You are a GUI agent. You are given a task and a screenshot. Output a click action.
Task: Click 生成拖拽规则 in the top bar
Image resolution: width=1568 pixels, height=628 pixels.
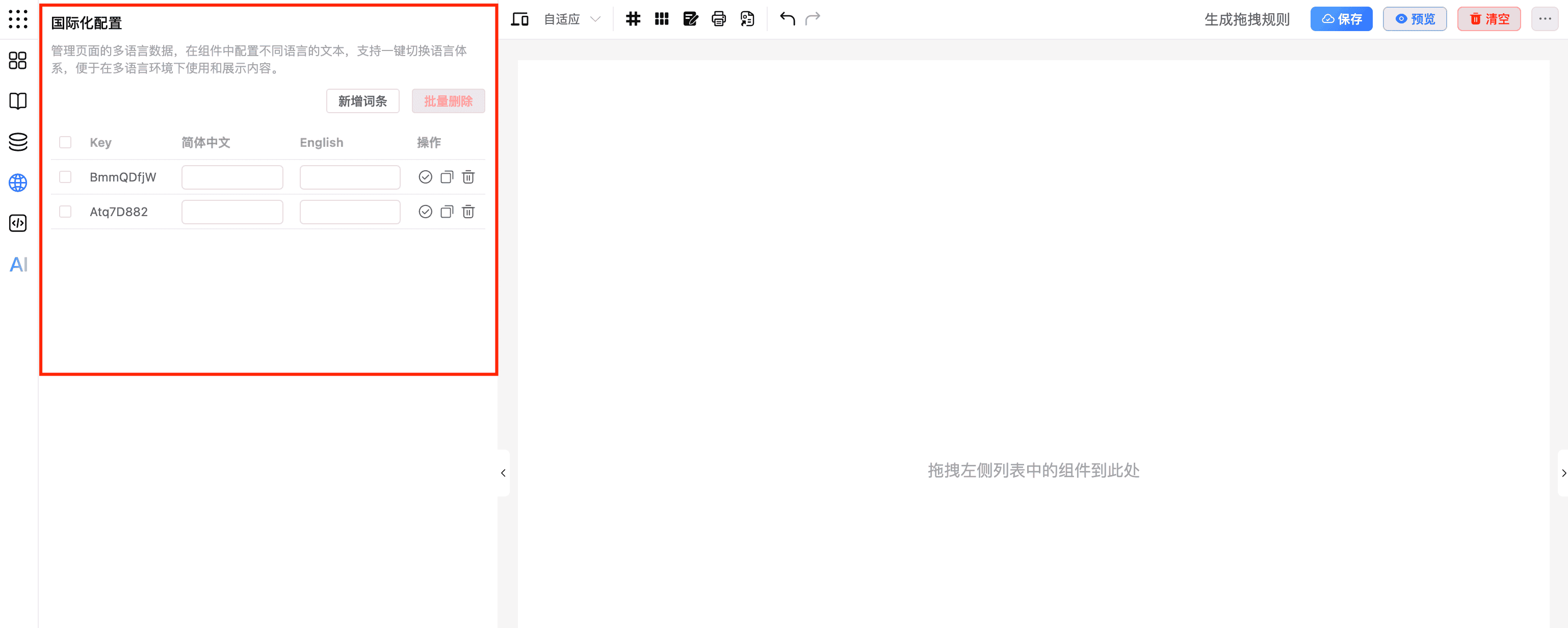1247,19
